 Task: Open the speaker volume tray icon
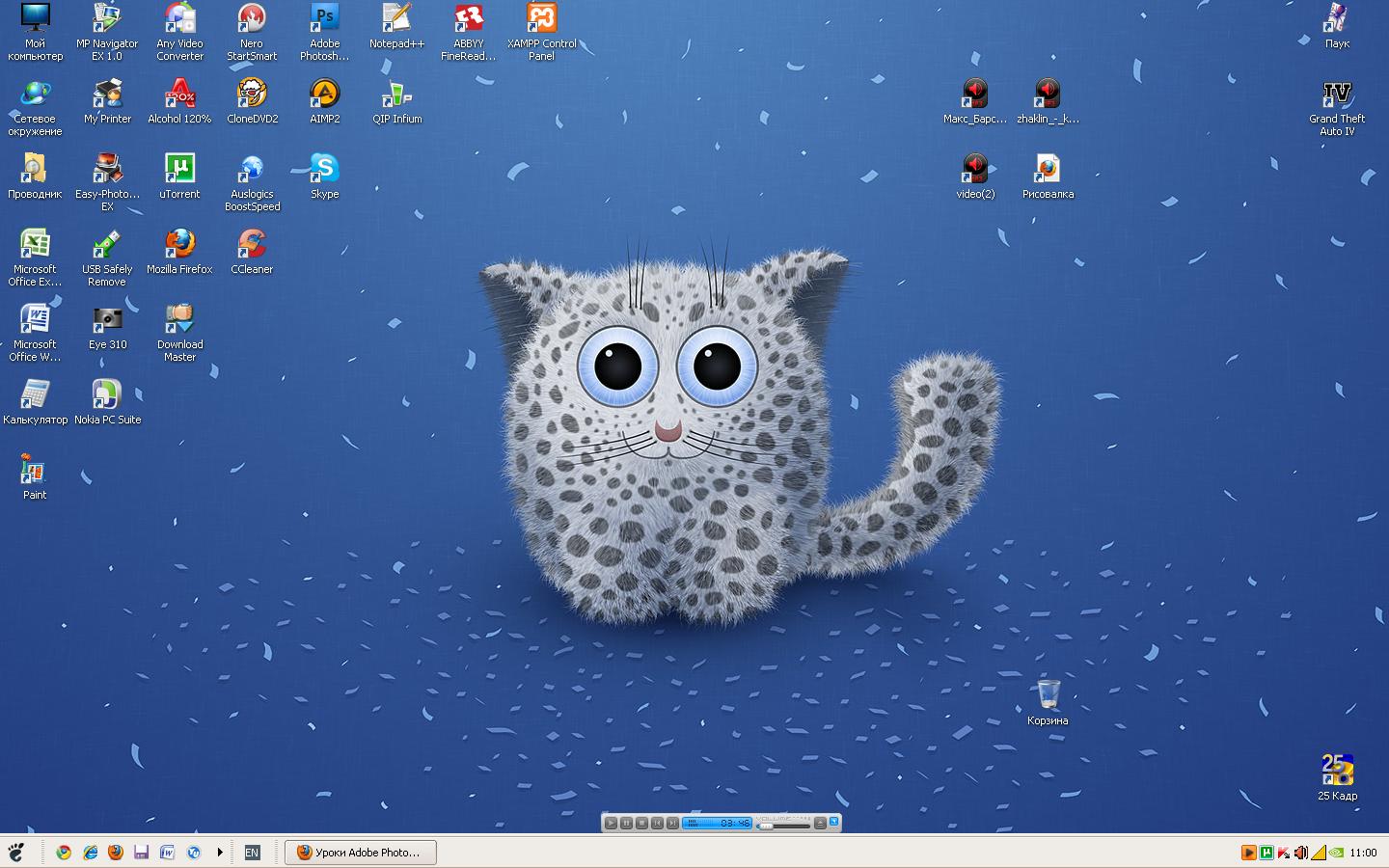[1300, 853]
